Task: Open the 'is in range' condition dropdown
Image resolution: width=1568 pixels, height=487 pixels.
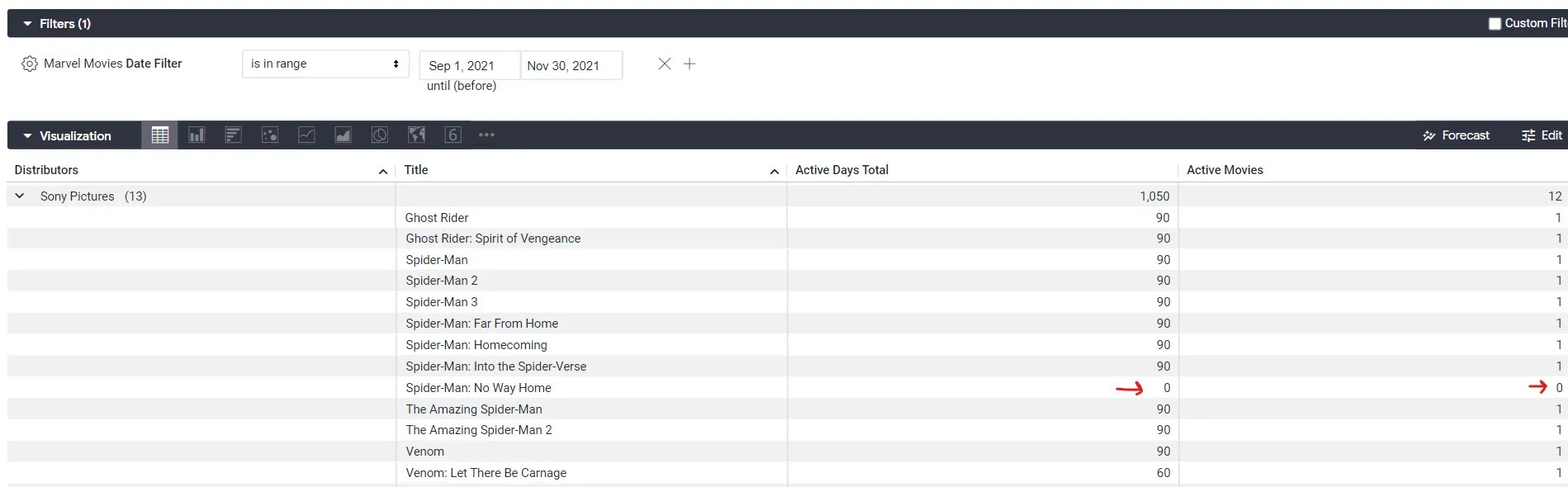Action: (325, 64)
